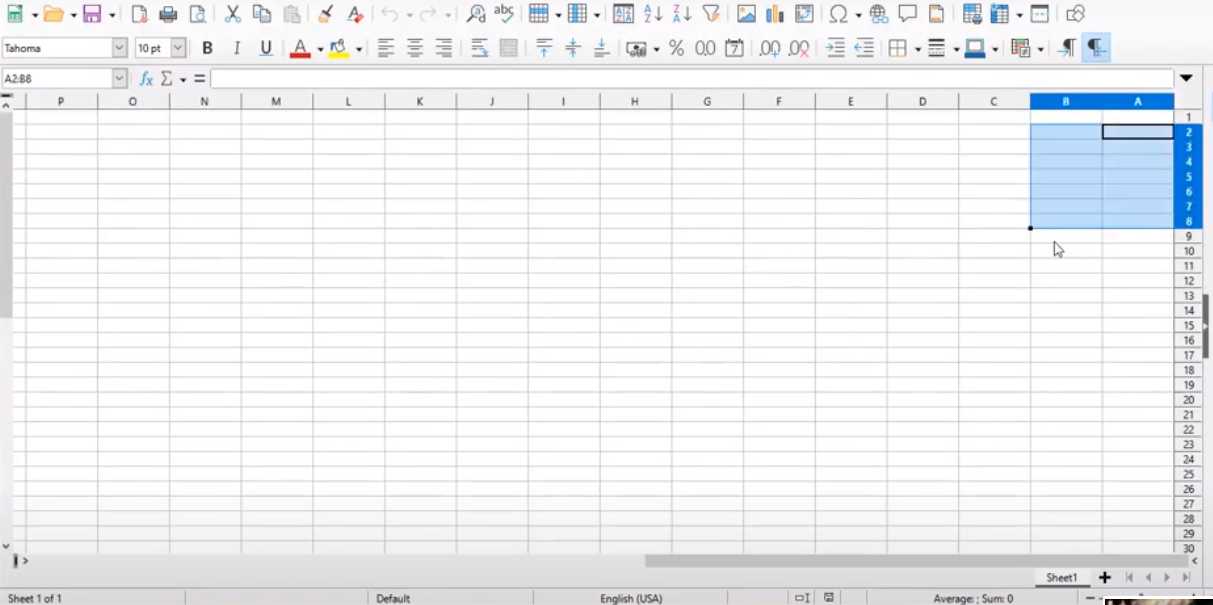Increase the indent
This screenshot has width=1213, height=605.
click(x=836, y=48)
